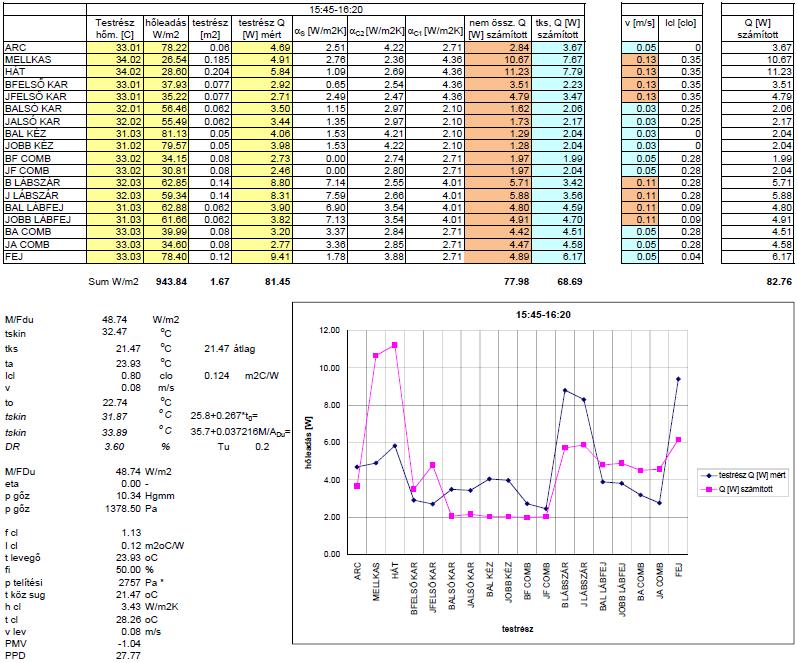Click the '21.47 átlag' note
Image resolution: width=797 pixels, height=663 pixels.
point(230,349)
